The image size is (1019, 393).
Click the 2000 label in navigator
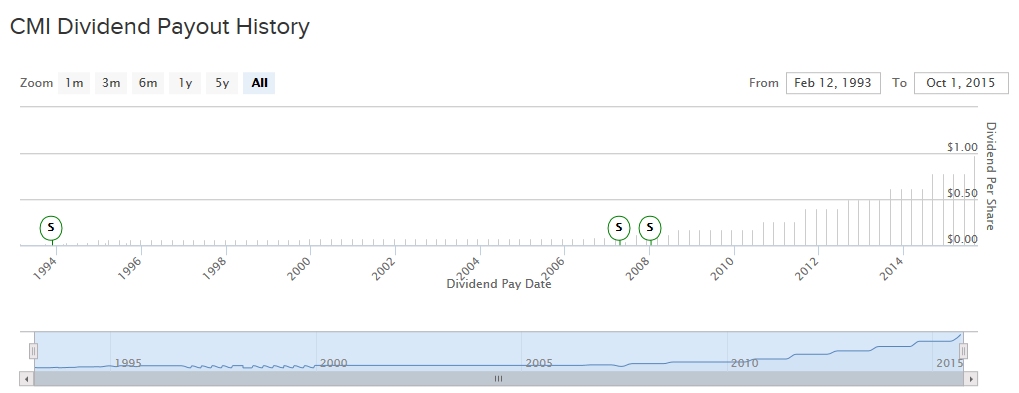click(333, 363)
